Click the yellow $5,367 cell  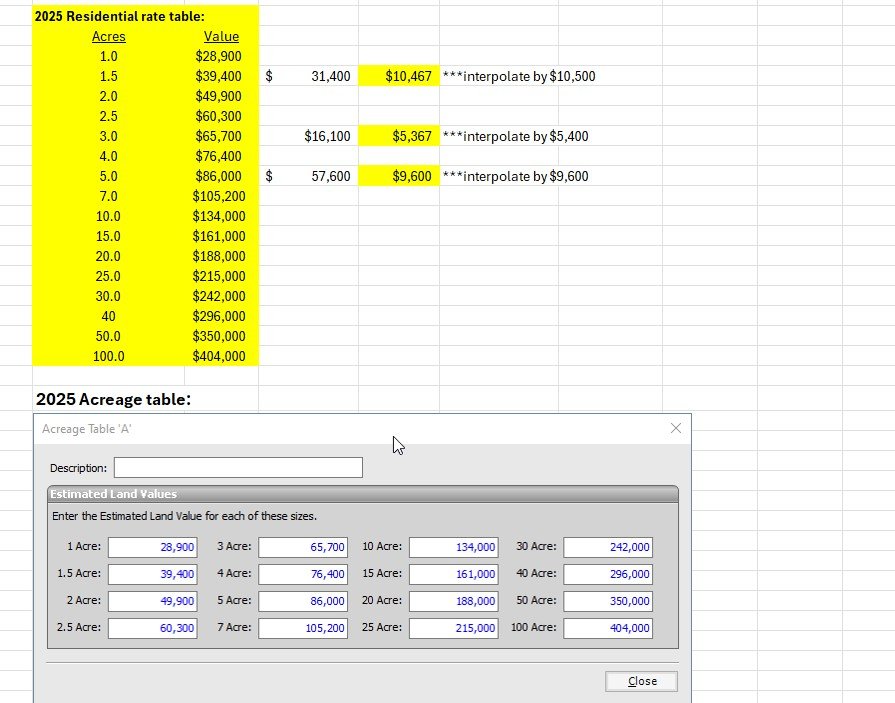coord(399,136)
